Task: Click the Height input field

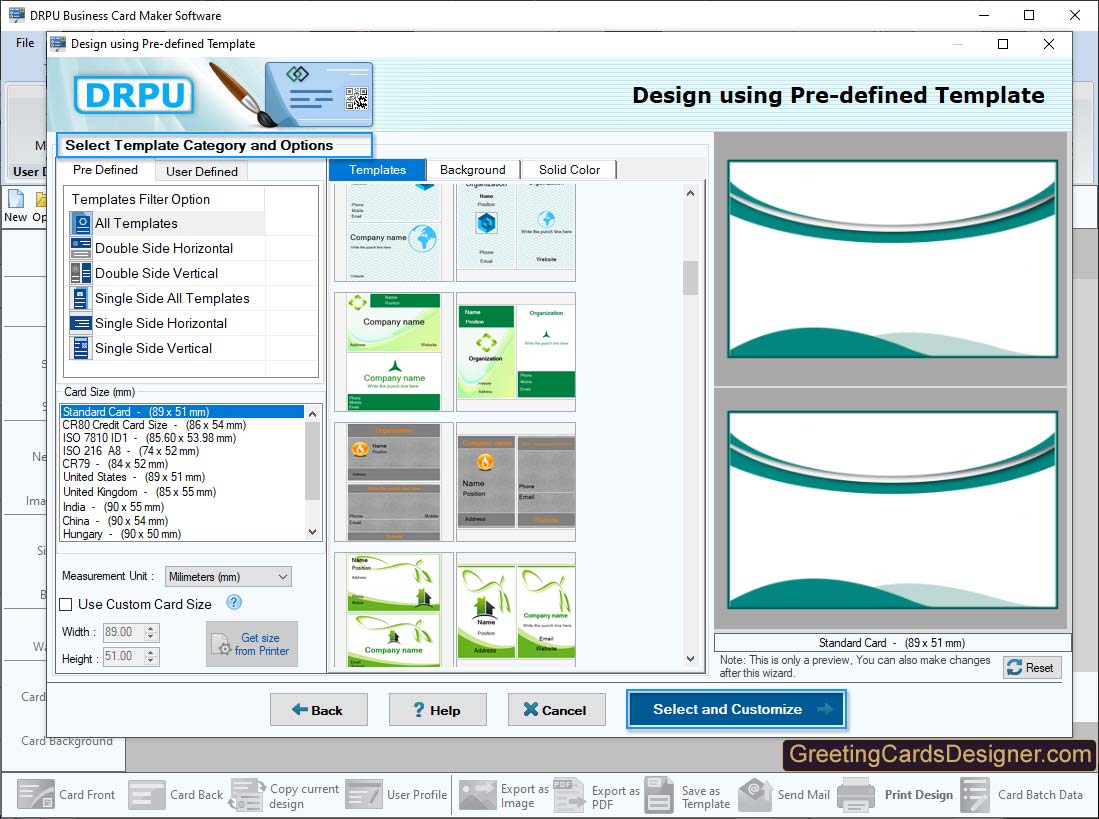Action: (x=124, y=656)
